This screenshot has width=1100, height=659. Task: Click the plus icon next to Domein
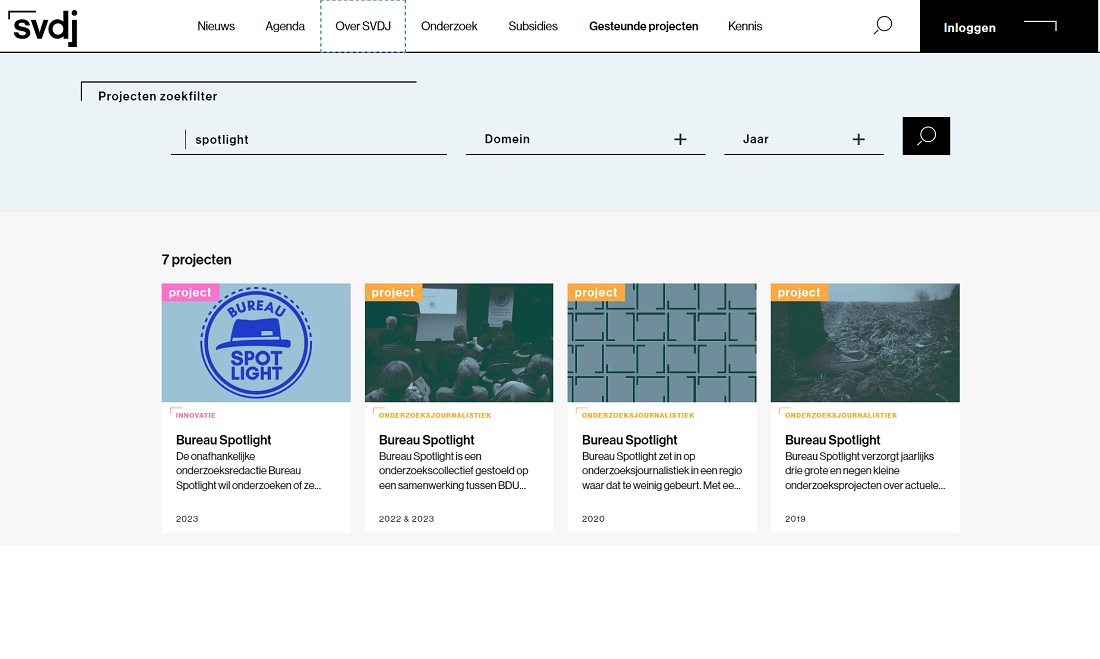point(680,139)
